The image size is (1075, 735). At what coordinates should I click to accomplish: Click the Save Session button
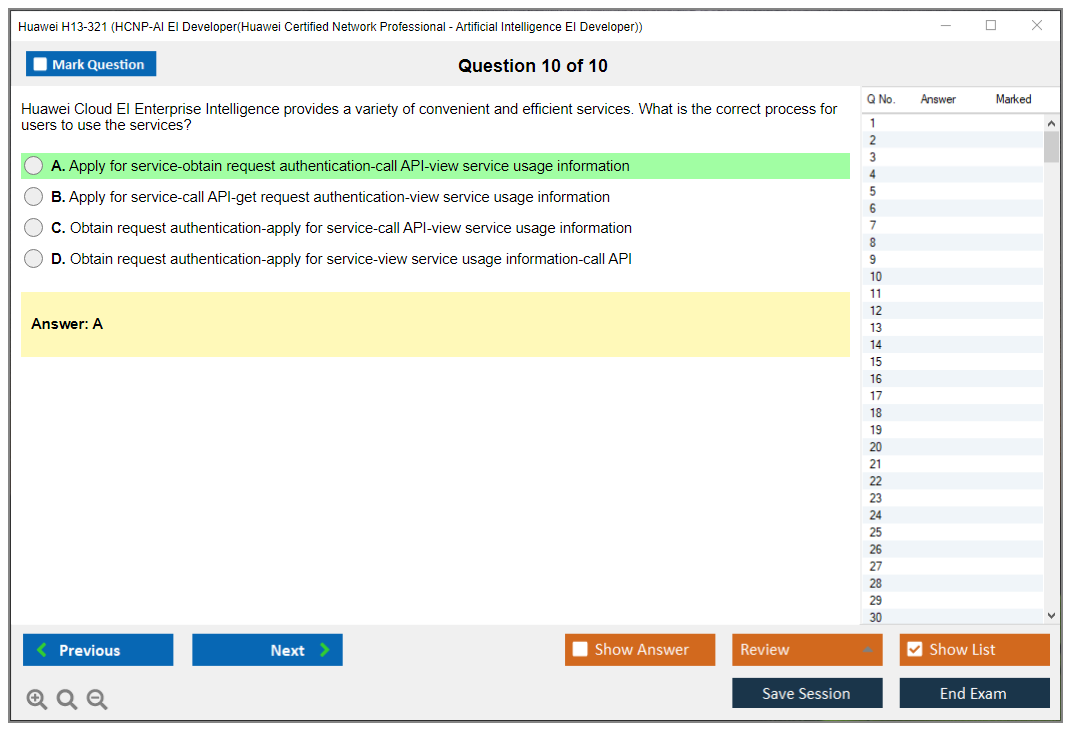point(806,693)
